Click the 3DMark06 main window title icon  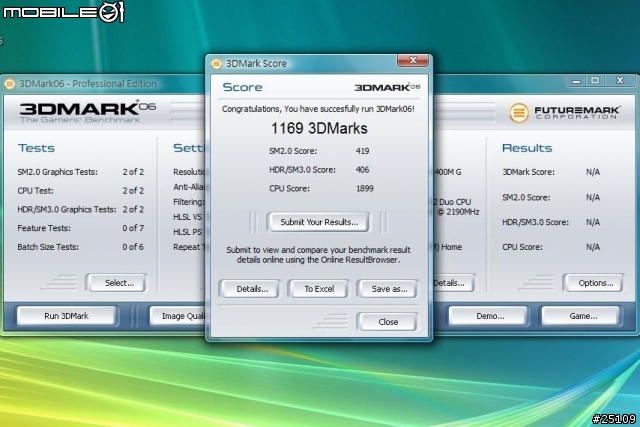pos(9,84)
